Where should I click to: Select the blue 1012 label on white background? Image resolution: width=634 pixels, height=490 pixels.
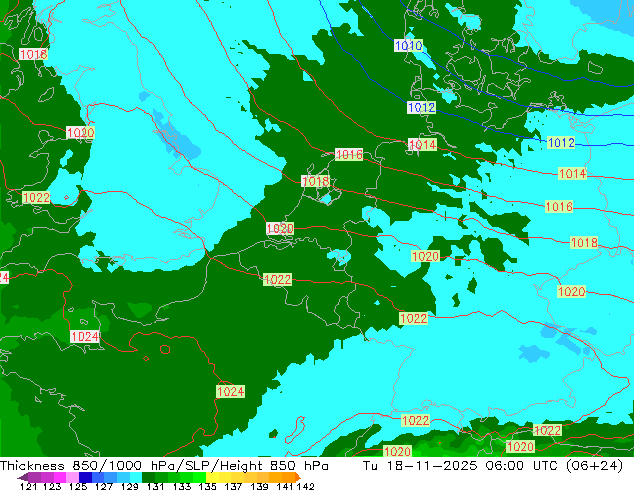pos(421,108)
